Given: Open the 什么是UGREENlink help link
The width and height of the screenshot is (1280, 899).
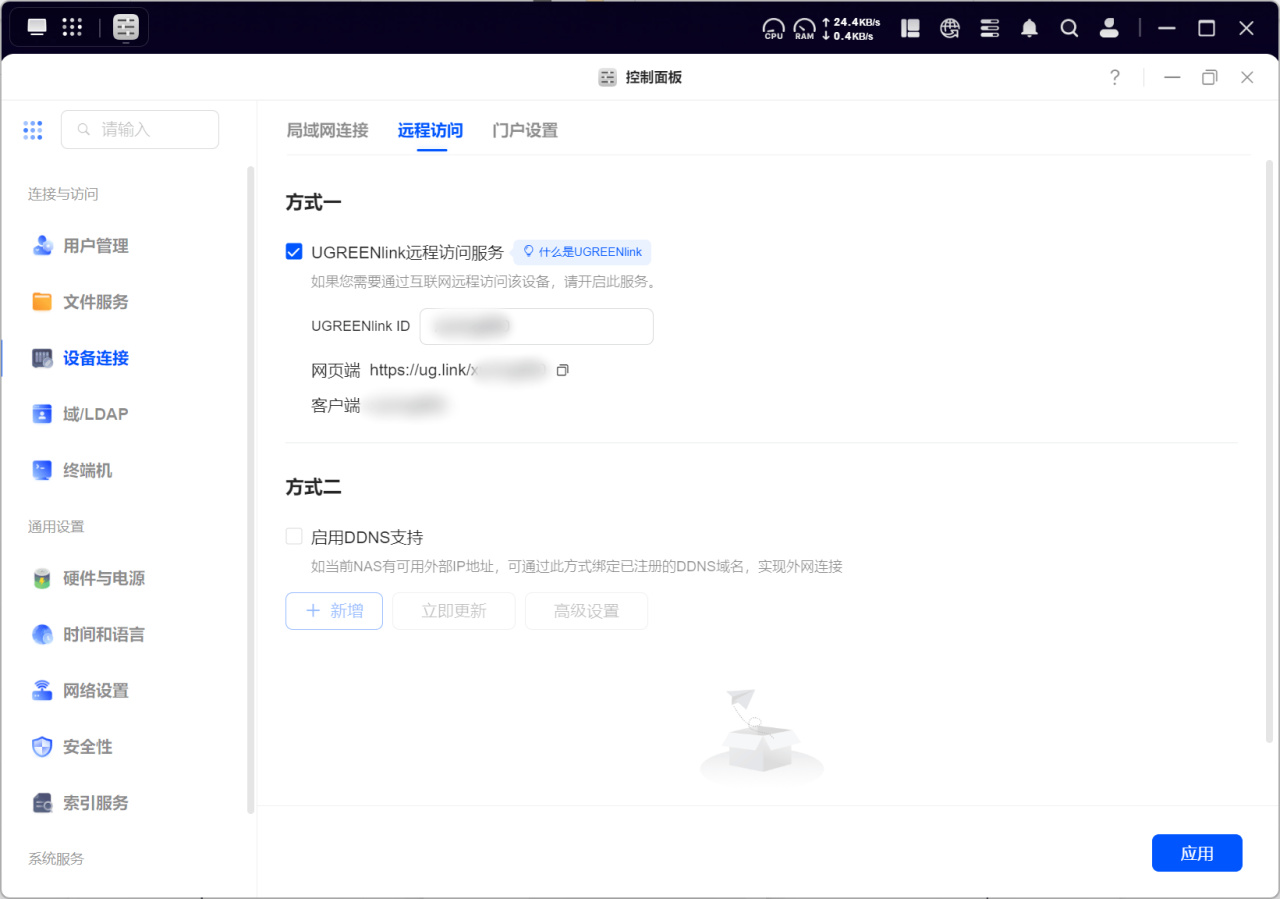Looking at the screenshot, I should click(x=582, y=252).
